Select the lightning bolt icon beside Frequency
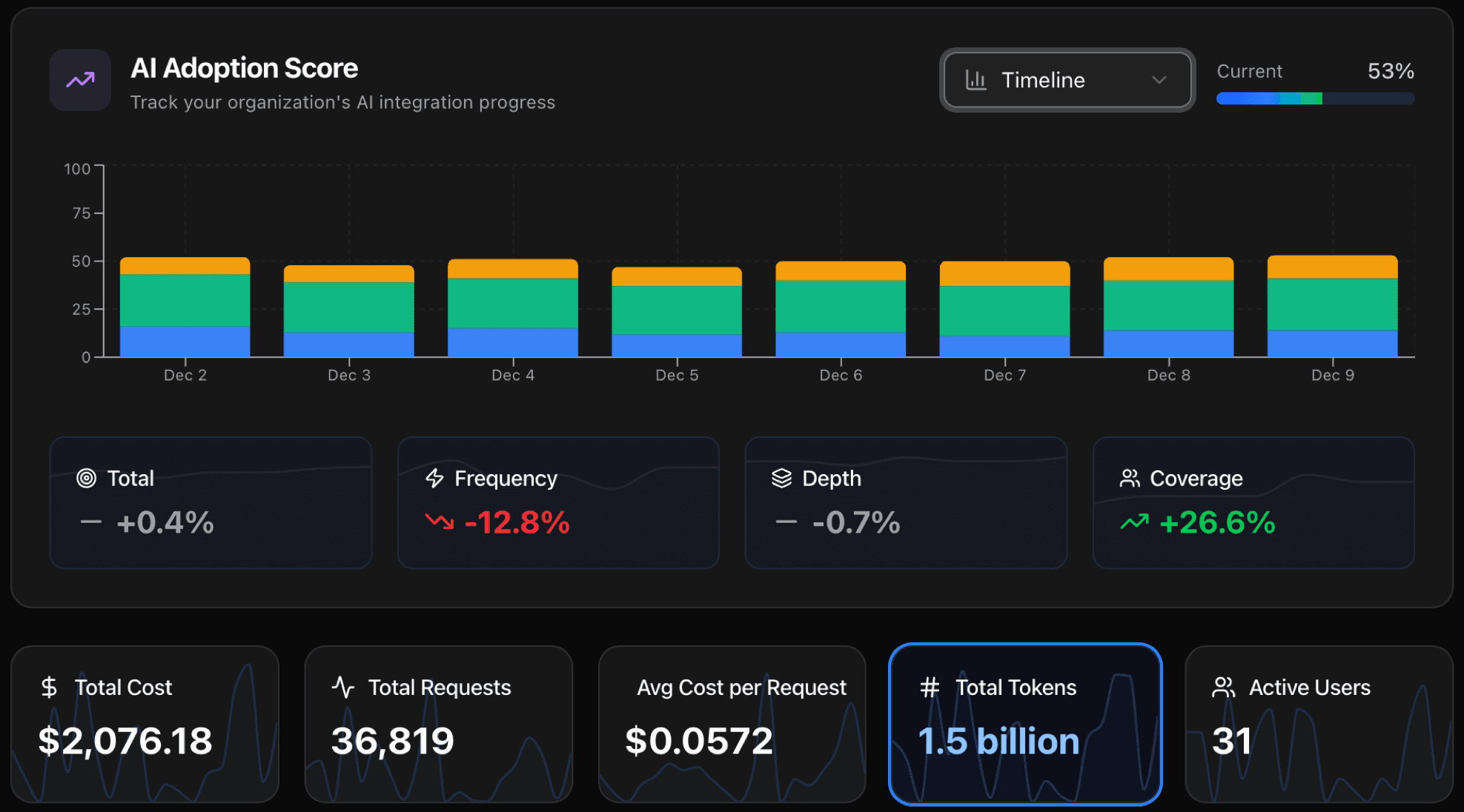The height and width of the screenshot is (812, 1464). [434, 479]
